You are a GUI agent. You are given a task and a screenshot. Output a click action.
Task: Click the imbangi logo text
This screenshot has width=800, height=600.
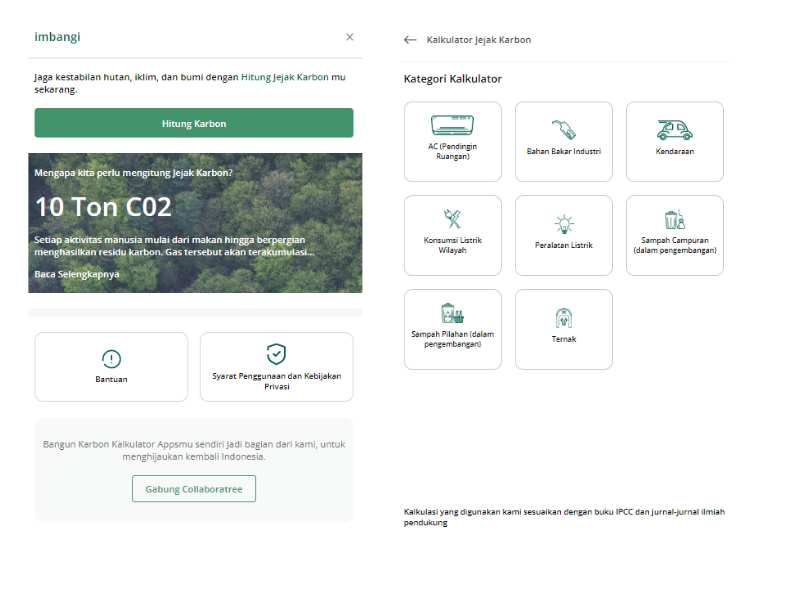pyautogui.click(x=57, y=37)
